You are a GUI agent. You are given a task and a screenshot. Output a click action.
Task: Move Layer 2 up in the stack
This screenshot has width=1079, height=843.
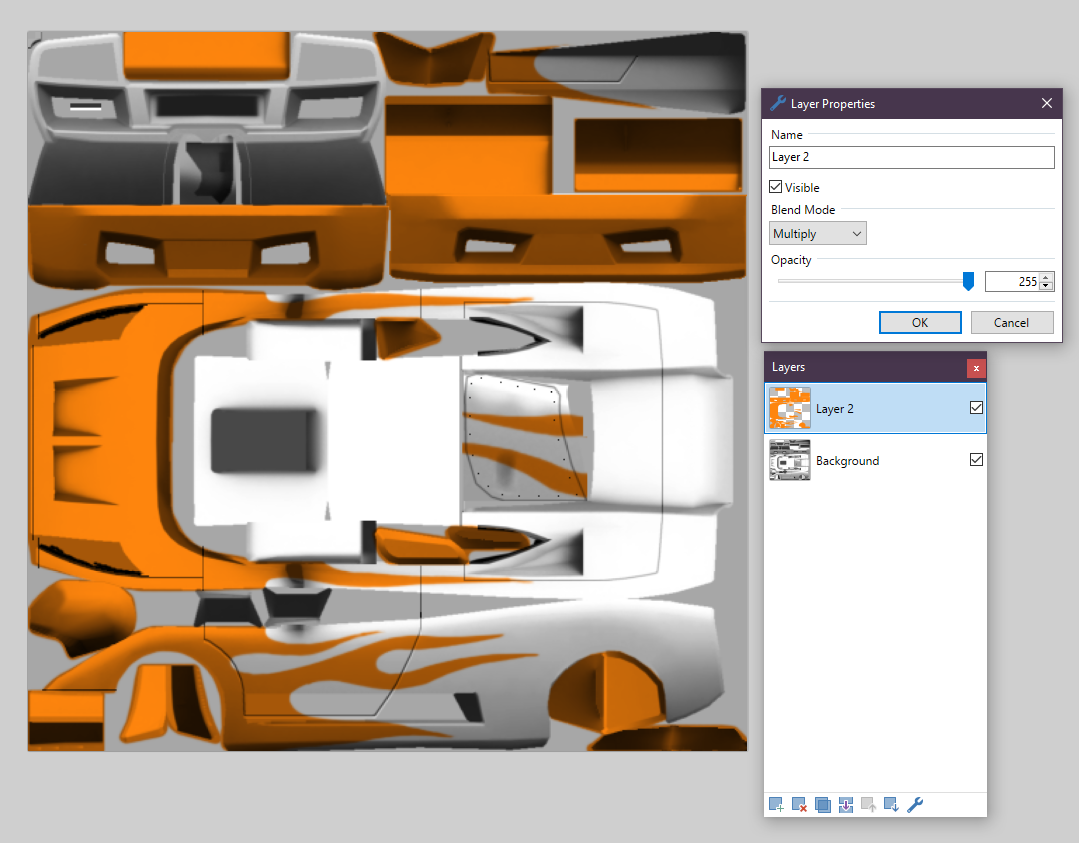[x=868, y=804]
